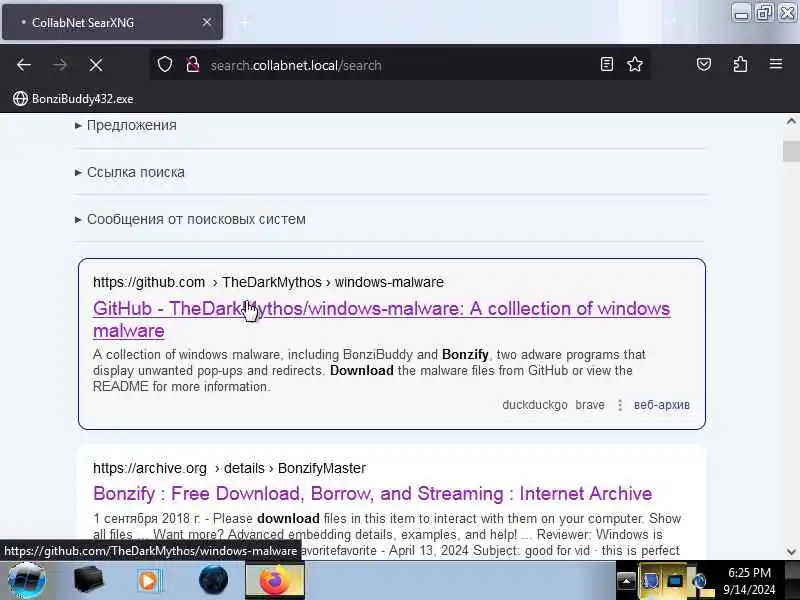Open BonziBuddy432.exe bookmark

click(x=73, y=98)
